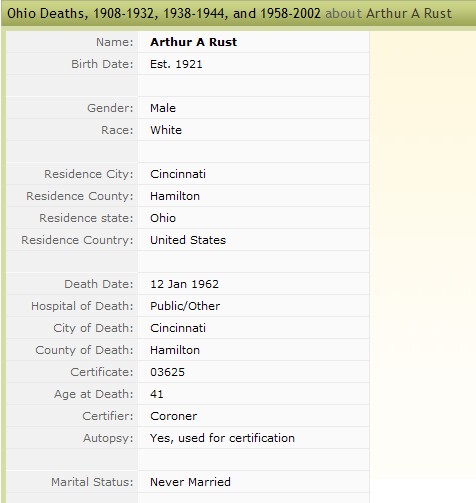Click the 'Name:' field label
476x503 pixels.
[x=114, y=42]
